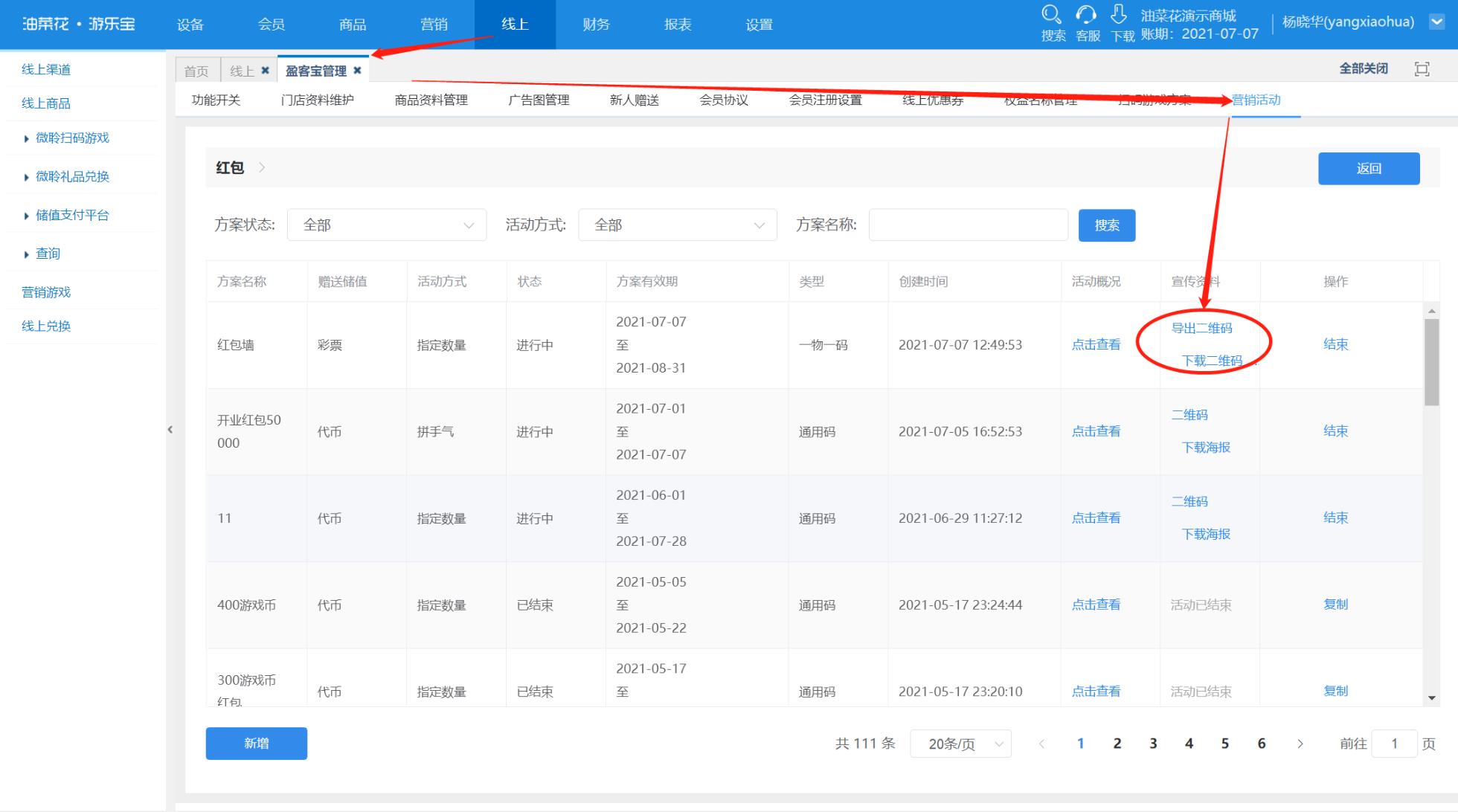The width and height of the screenshot is (1458, 812).
Task: Open the 活动方式 dropdown
Action: [678, 225]
